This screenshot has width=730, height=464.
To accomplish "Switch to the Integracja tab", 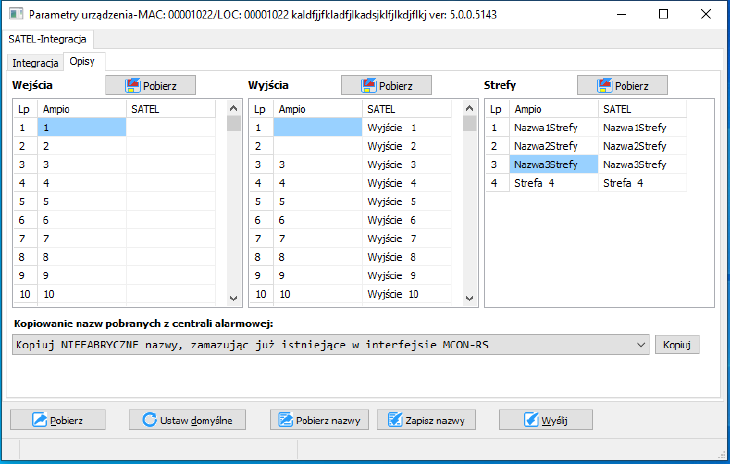I will coord(35,63).
